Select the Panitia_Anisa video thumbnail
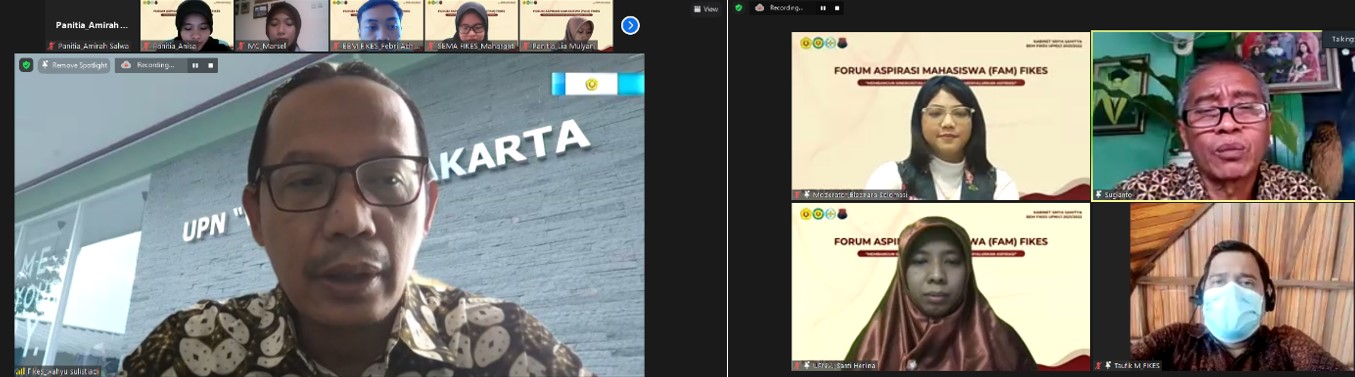Screen dimensions: 1355x377 (x=186, y=26)
